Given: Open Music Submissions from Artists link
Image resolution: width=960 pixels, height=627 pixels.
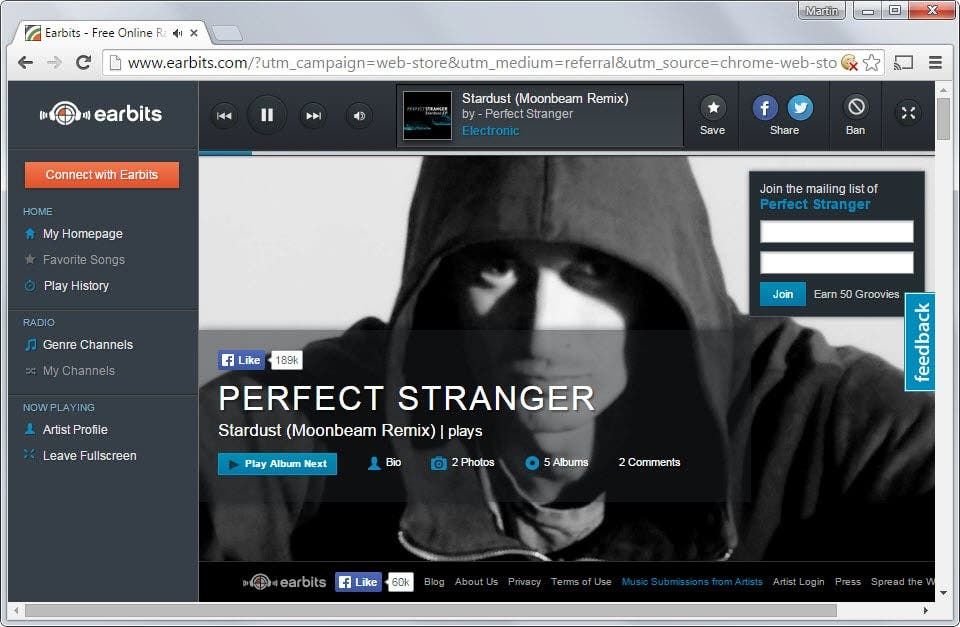Looking at the screenshot, I should point(692,582).
